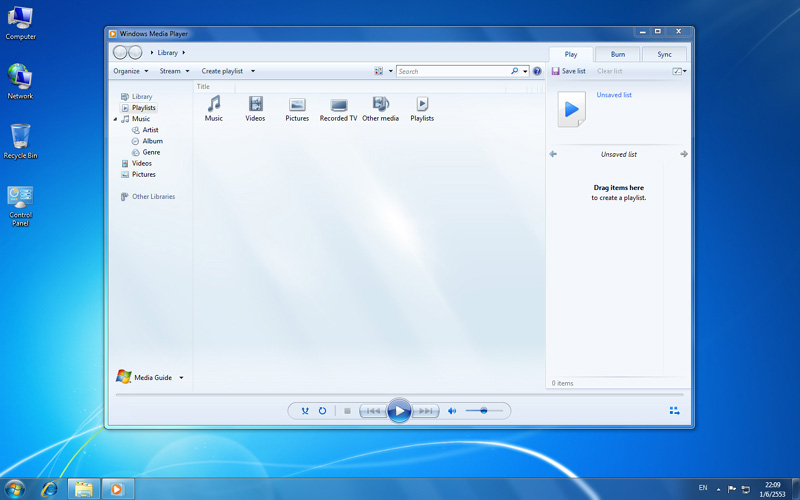Open the Recorded TV icon

(338, 104)
